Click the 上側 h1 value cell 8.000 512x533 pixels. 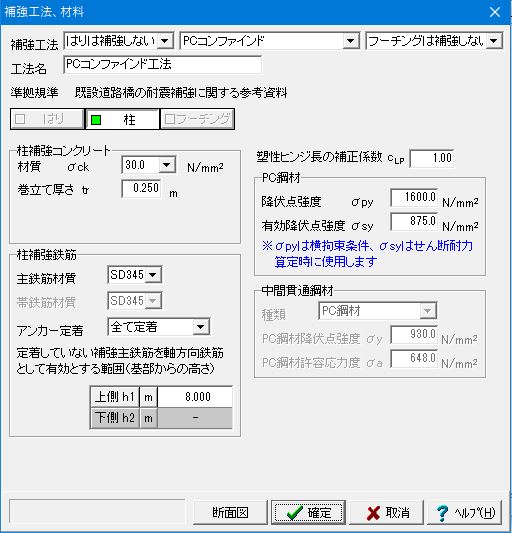(x=195, y=397)
